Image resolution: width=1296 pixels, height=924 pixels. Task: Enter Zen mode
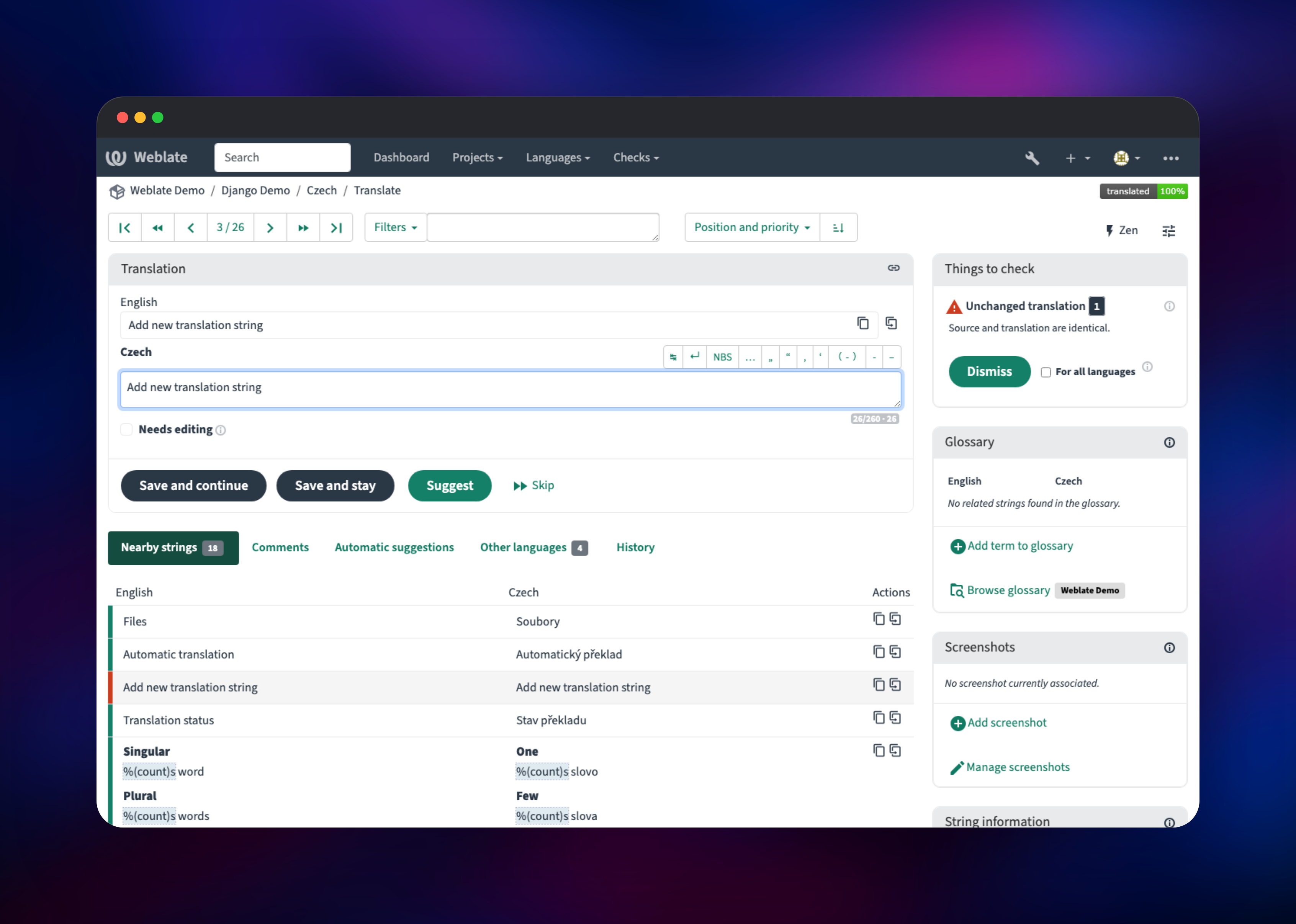tap(1121, 231)
